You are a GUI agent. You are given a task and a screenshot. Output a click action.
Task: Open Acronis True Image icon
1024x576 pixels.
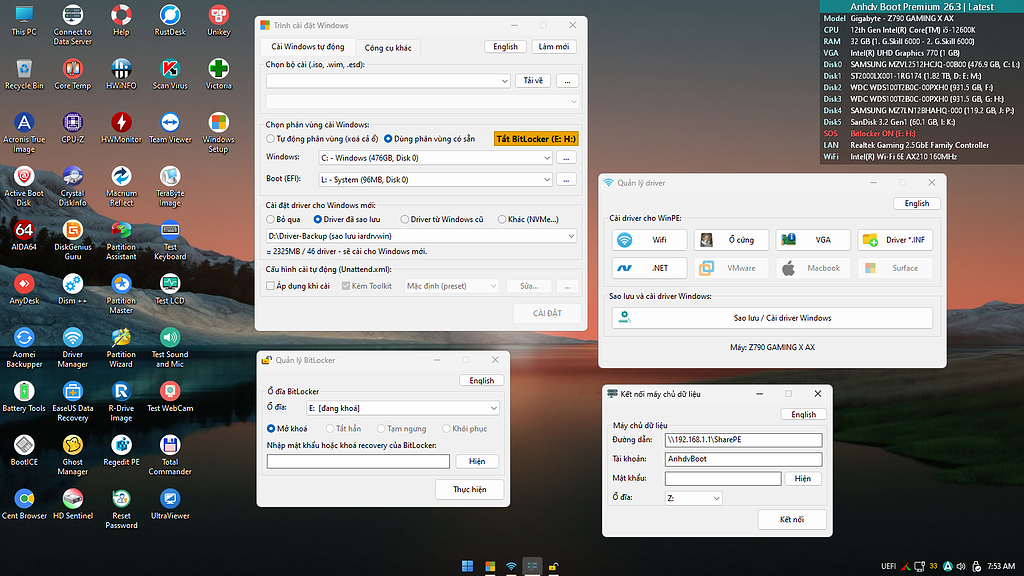(x=24, y=133)
